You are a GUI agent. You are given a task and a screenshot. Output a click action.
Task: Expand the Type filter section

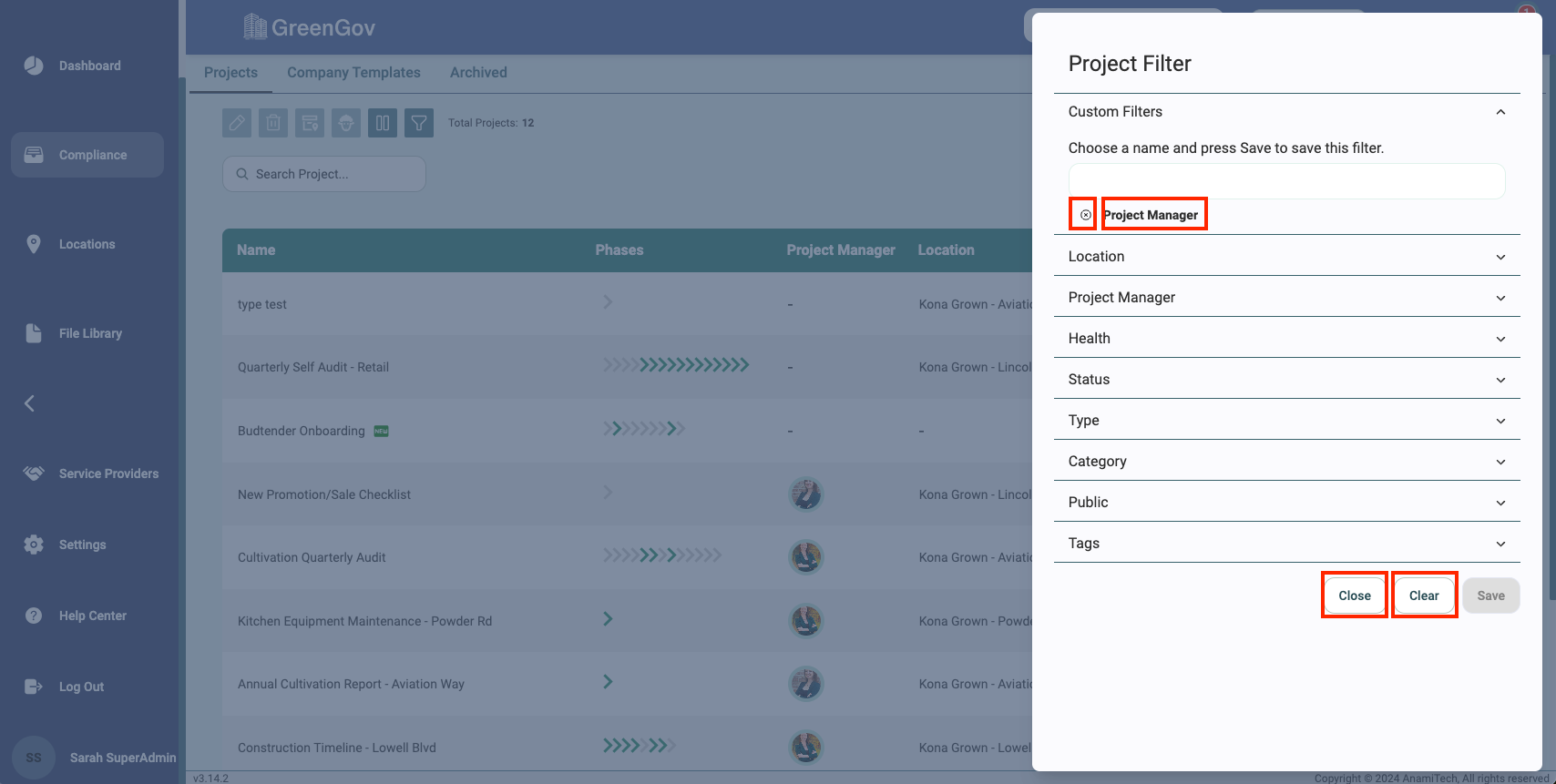tap(1287, 420)
